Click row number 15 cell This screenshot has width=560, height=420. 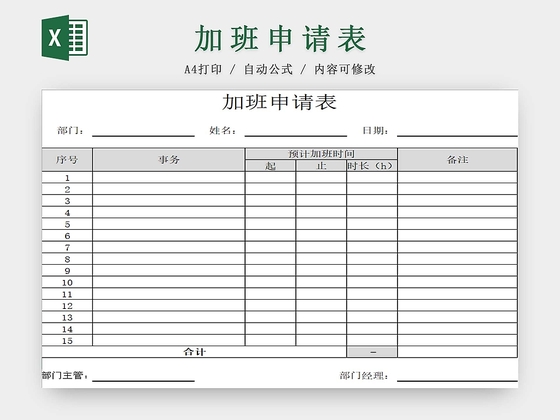click(67, 341)
